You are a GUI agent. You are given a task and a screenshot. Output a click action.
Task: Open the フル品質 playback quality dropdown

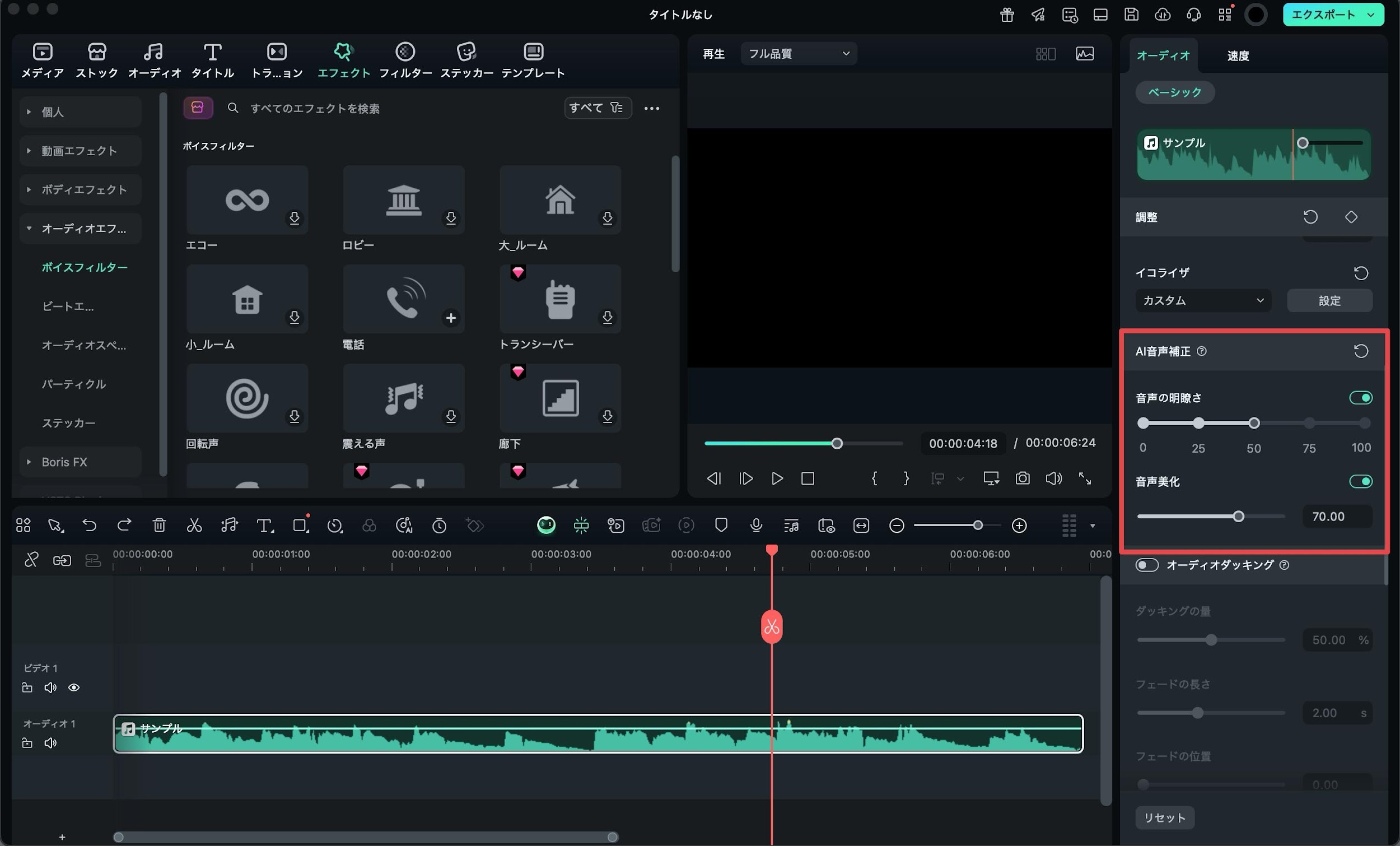798,53
